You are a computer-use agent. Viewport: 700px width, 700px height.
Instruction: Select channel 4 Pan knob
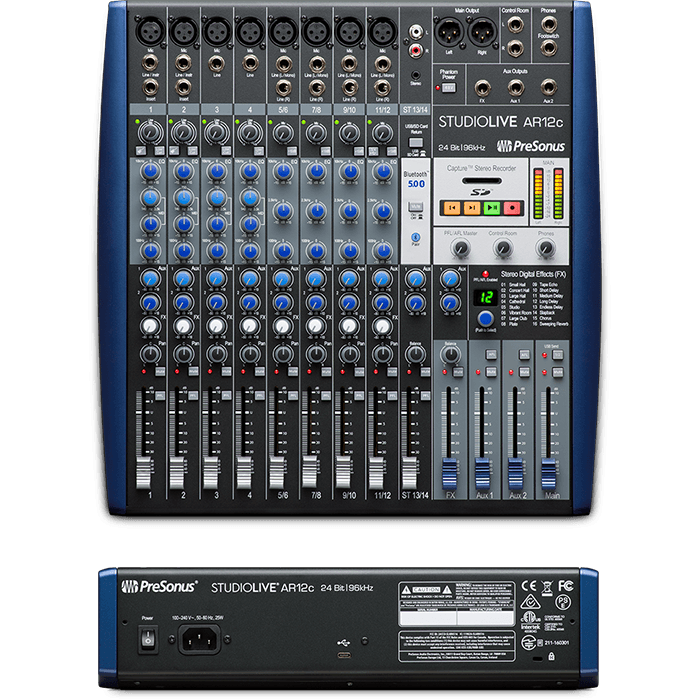tap(250, 354)
